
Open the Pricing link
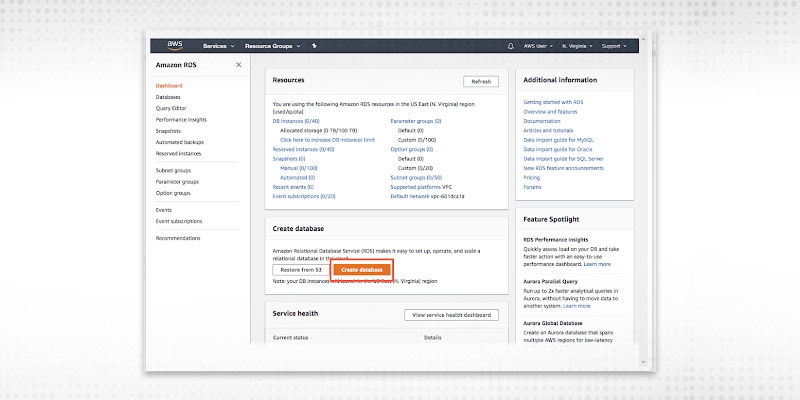pos(532,178)
